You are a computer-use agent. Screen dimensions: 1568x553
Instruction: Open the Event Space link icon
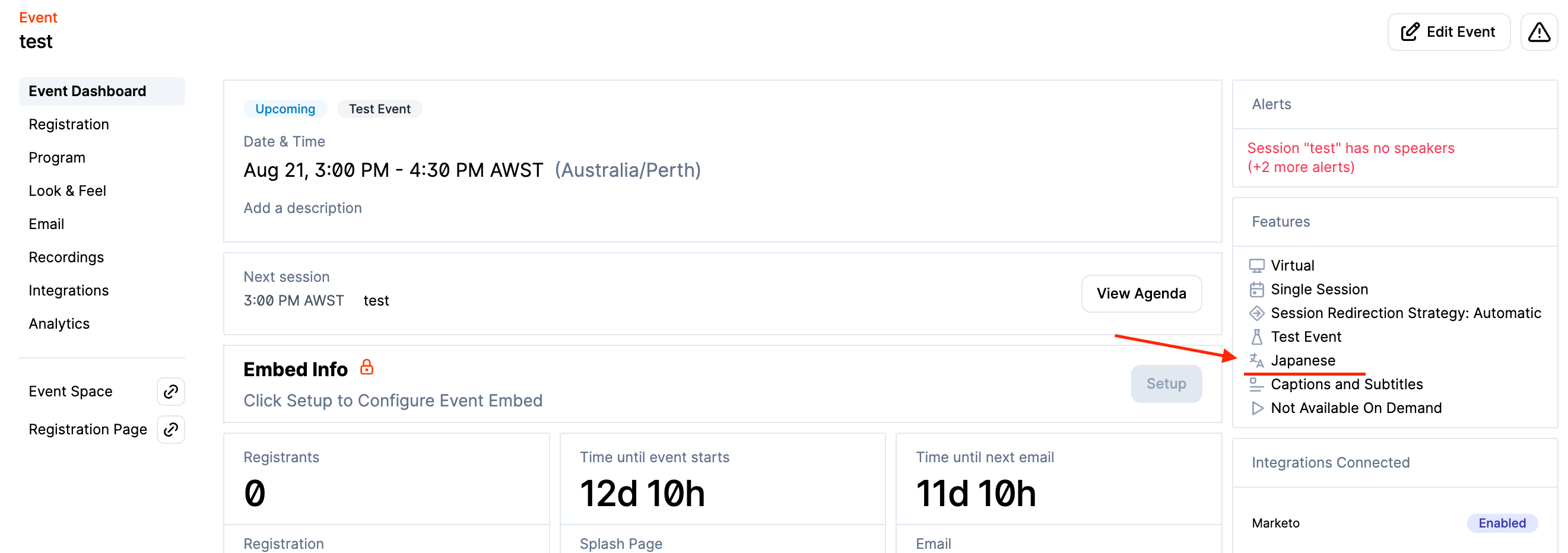[x=171, y=391]
